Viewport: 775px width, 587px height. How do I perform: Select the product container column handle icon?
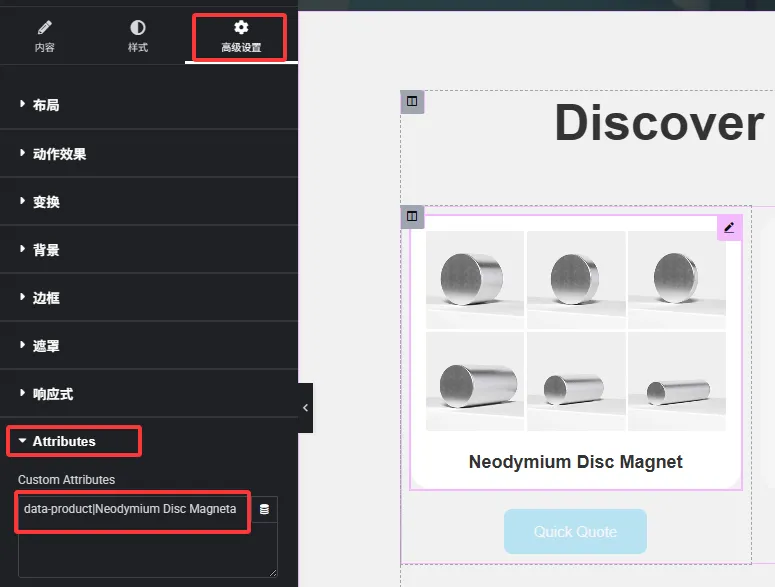412,217
